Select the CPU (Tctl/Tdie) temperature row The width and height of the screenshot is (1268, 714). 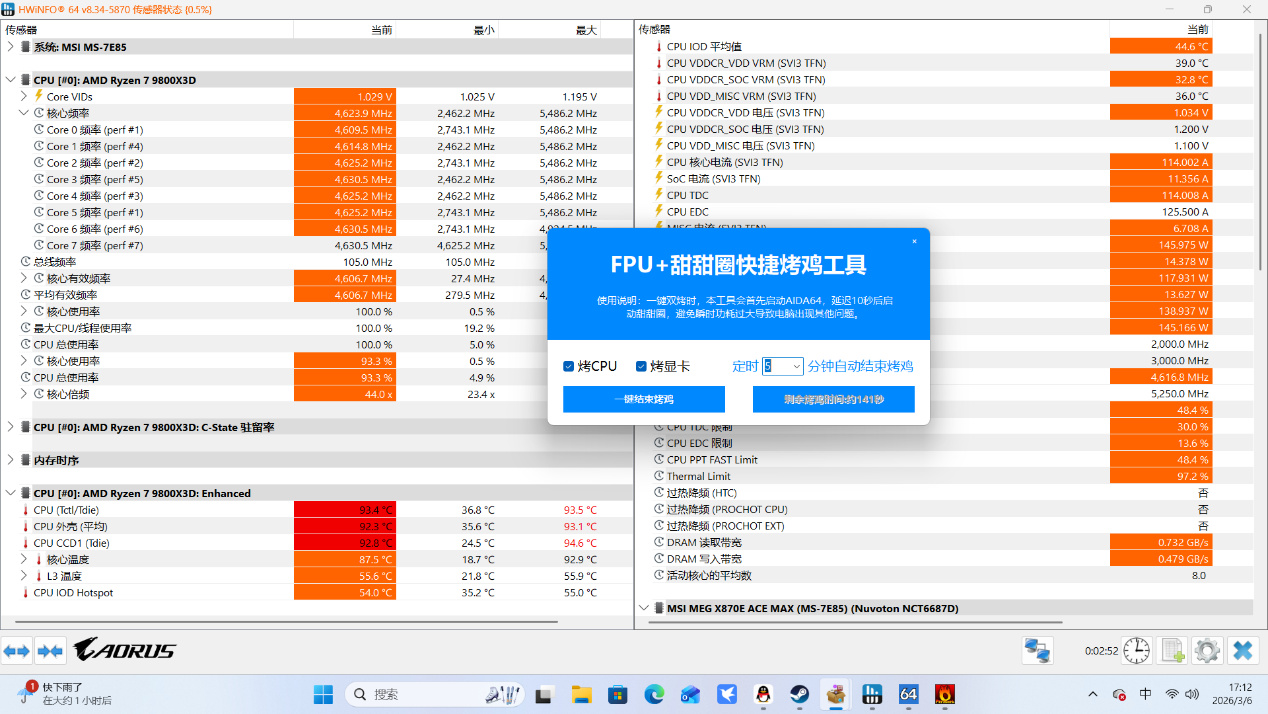[316, 509]
